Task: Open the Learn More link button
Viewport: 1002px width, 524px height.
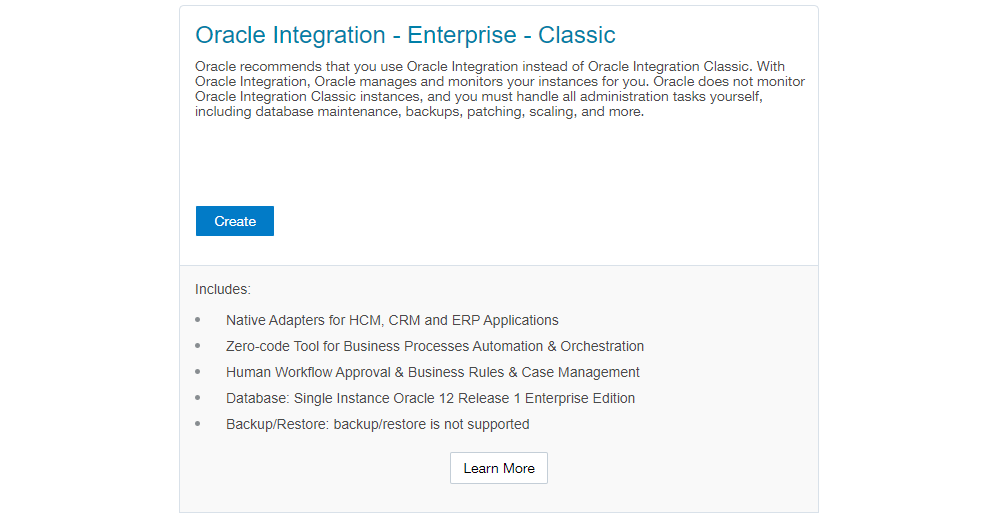Action: coord(499,468)
